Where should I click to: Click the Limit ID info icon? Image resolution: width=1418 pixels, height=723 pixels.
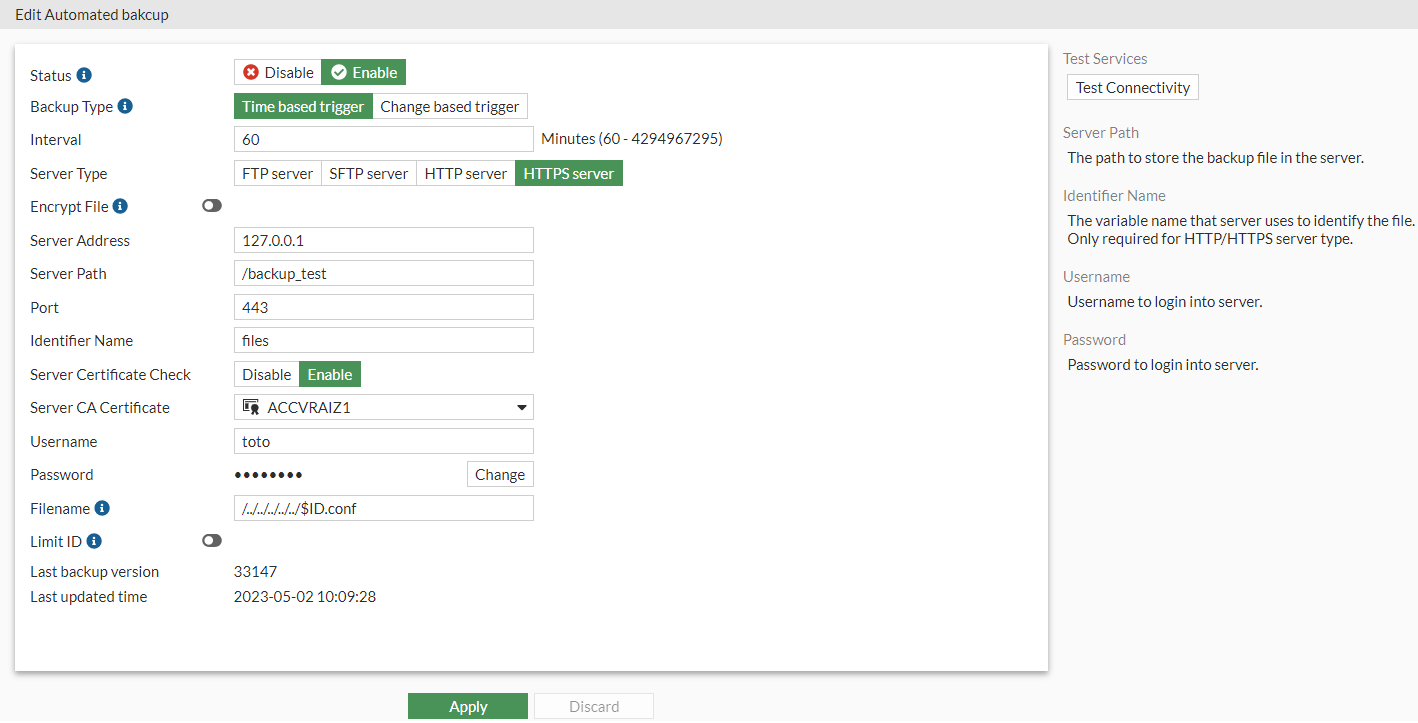(x=95, y=540)
